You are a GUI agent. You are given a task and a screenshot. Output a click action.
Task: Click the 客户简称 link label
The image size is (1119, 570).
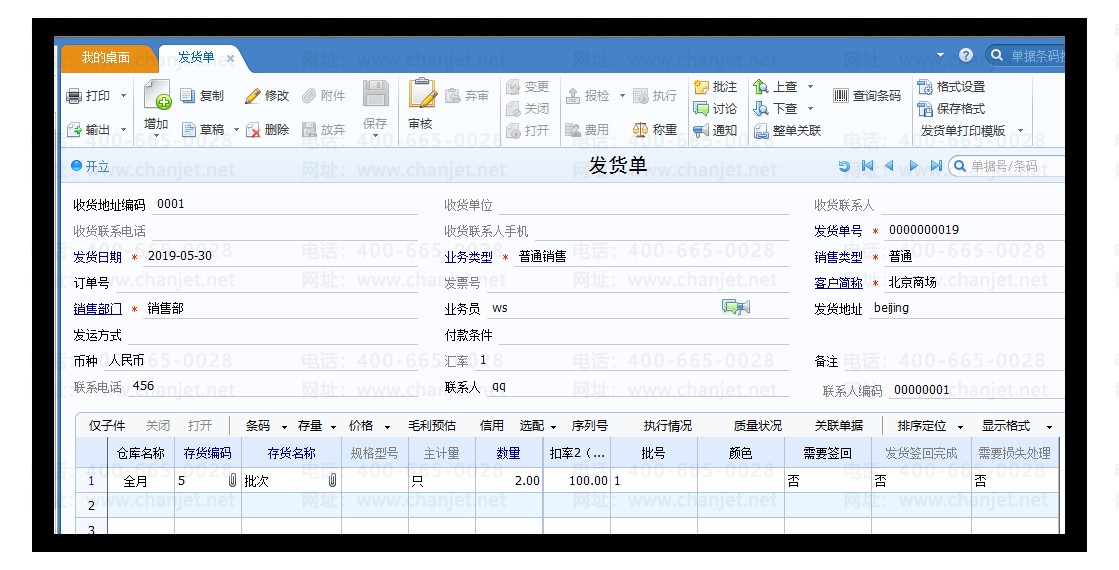pyautogui.click(x=839, y=283)
